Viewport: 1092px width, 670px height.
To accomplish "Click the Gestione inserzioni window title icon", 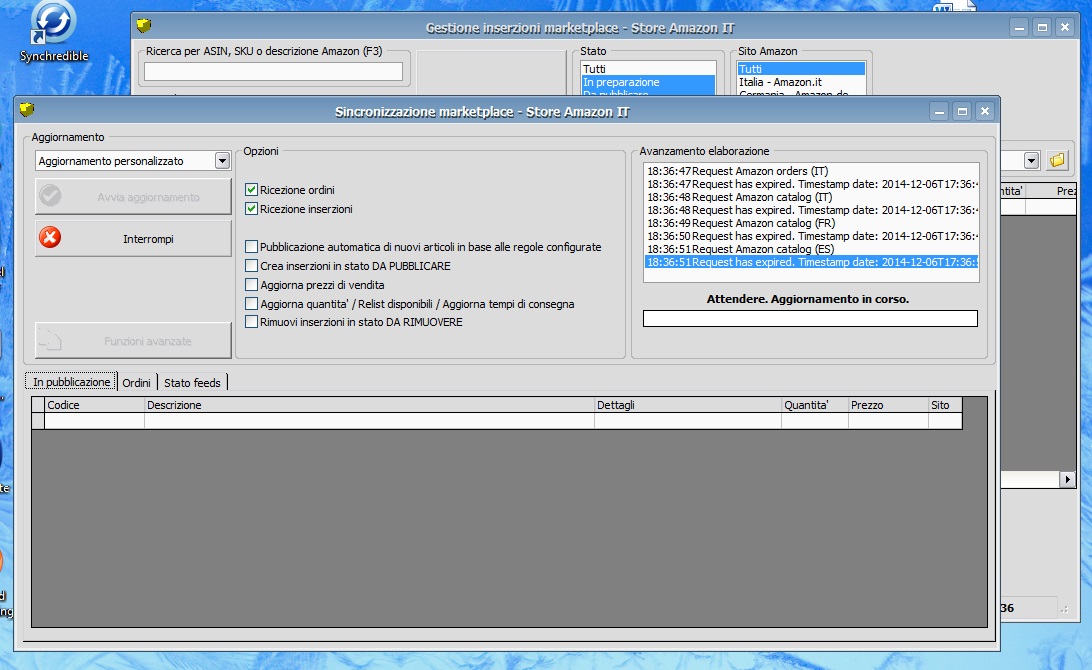I will point(144,26).
